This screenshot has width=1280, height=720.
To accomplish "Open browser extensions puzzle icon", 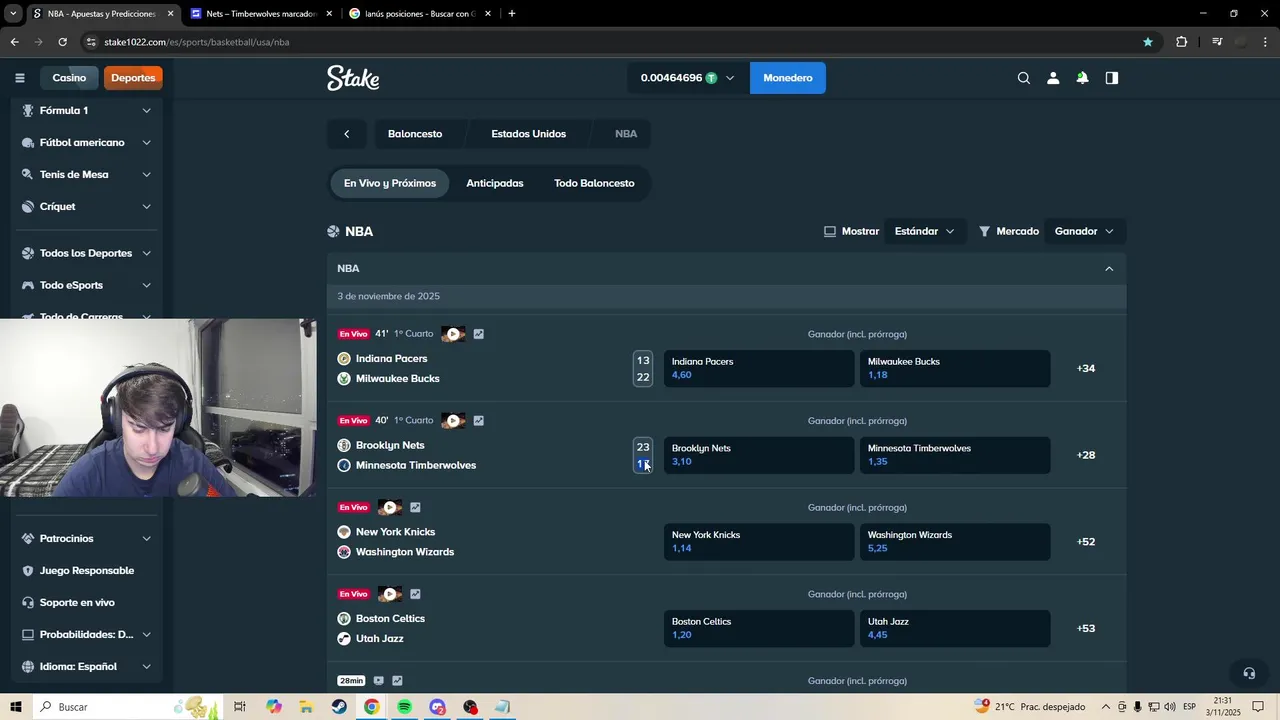I will pyautogui.click(x=1181, y=42).
